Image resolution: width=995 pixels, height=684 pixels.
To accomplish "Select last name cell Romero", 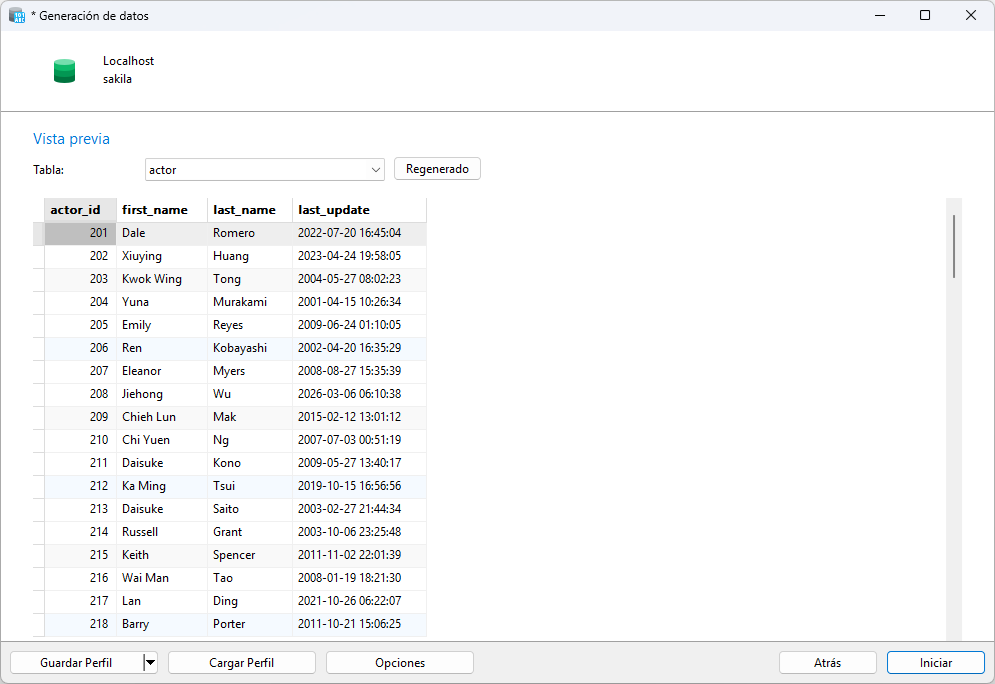I will (250, 233).
